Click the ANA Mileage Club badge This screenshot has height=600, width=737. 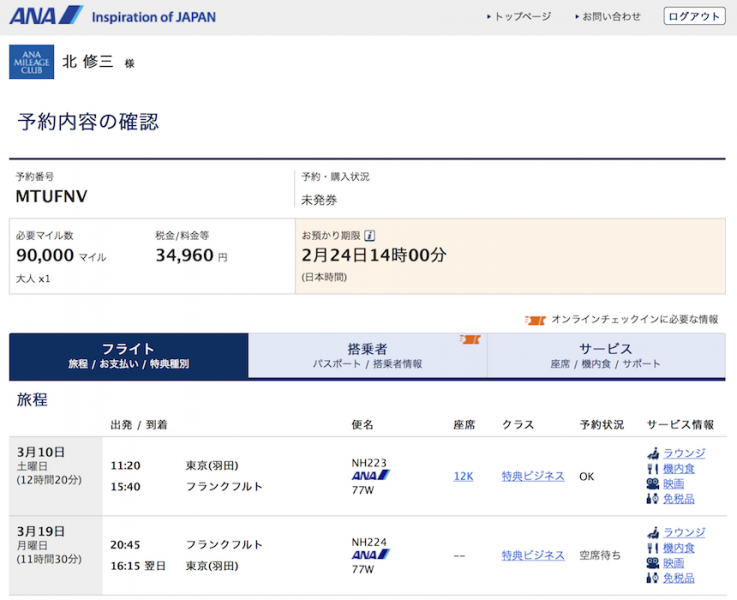pos(31,62)
